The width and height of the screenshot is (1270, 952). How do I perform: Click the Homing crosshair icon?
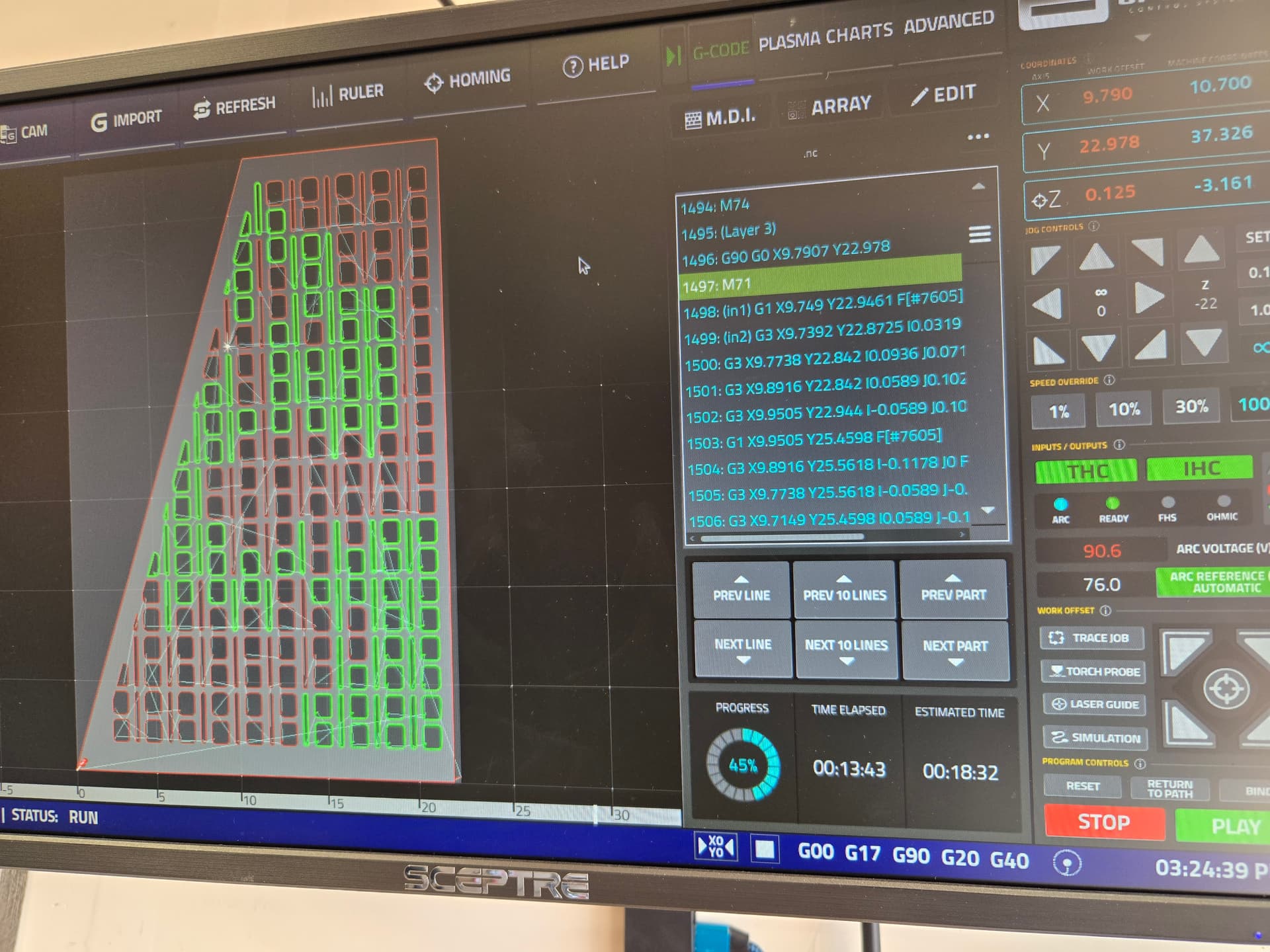[x=433, y=83]
